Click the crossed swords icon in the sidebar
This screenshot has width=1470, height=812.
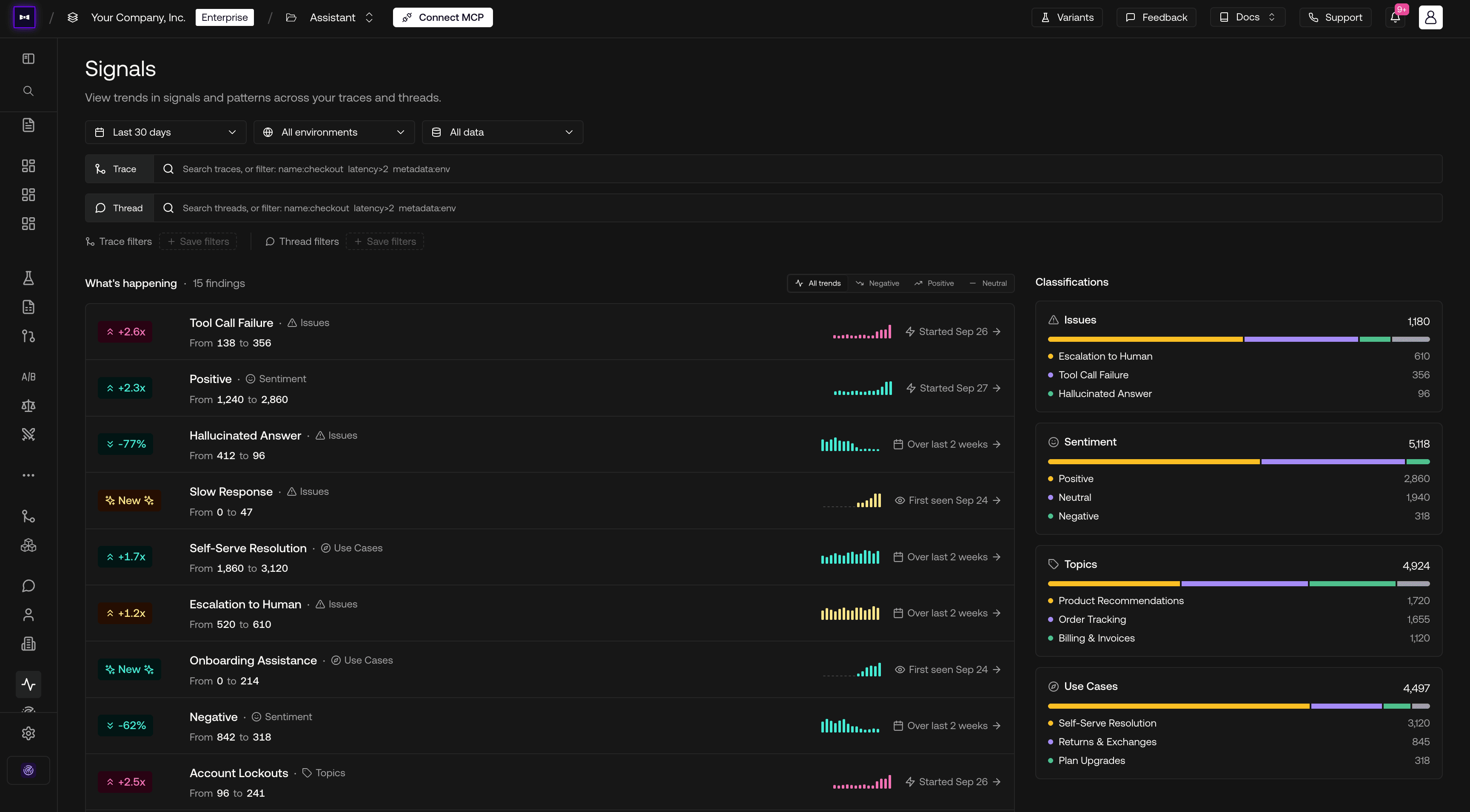click(28, 434)
